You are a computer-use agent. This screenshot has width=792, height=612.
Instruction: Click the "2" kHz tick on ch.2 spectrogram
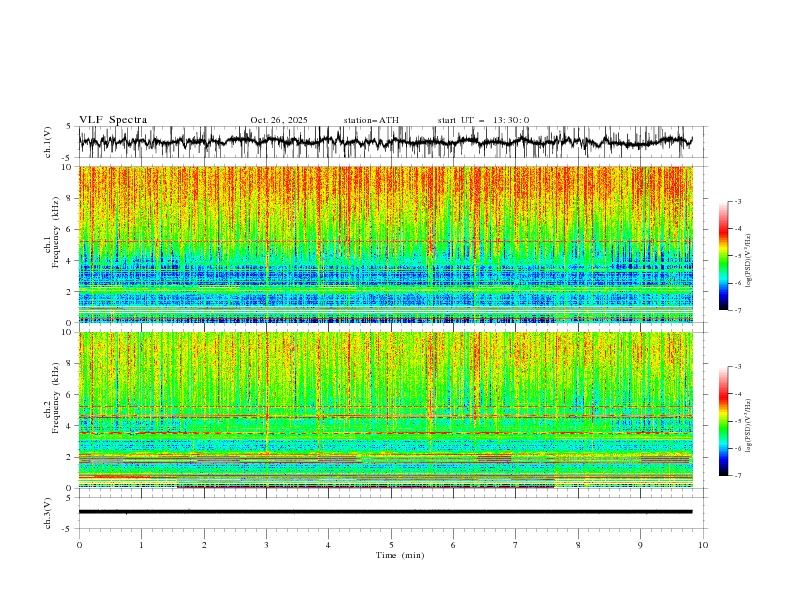tap(70, 457)
